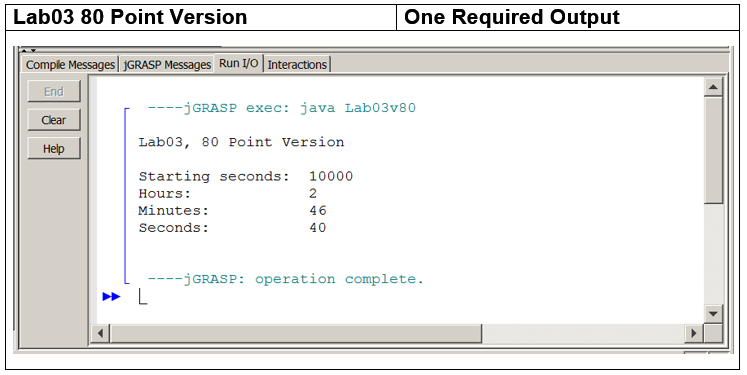The image size is (747, 375).
Task: Select the Run I/O tab
Action: pyautogui.click(x=239, y=63)
